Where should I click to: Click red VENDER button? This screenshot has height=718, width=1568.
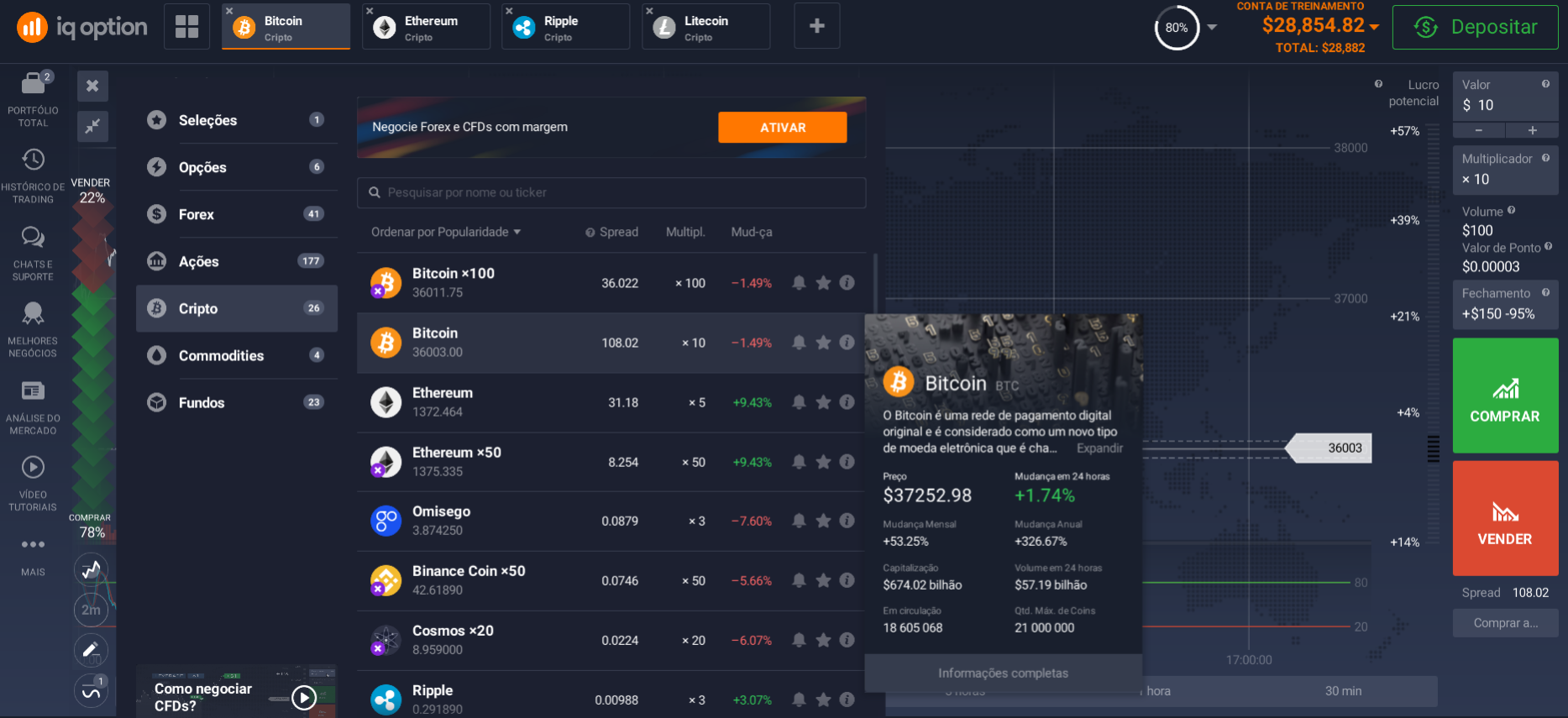pyautogui.click(x=1505, y=518)
